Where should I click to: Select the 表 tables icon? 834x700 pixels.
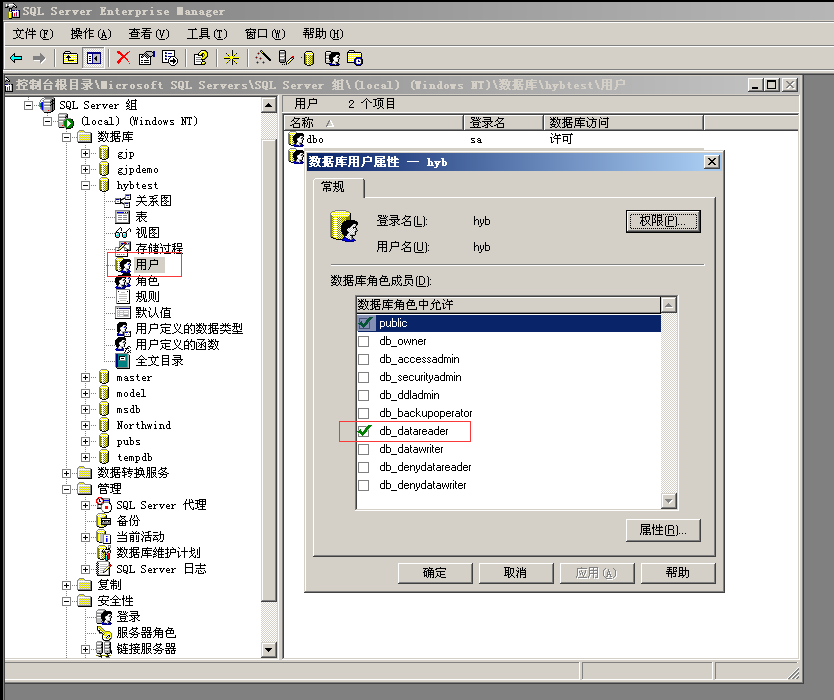point(123,217)
